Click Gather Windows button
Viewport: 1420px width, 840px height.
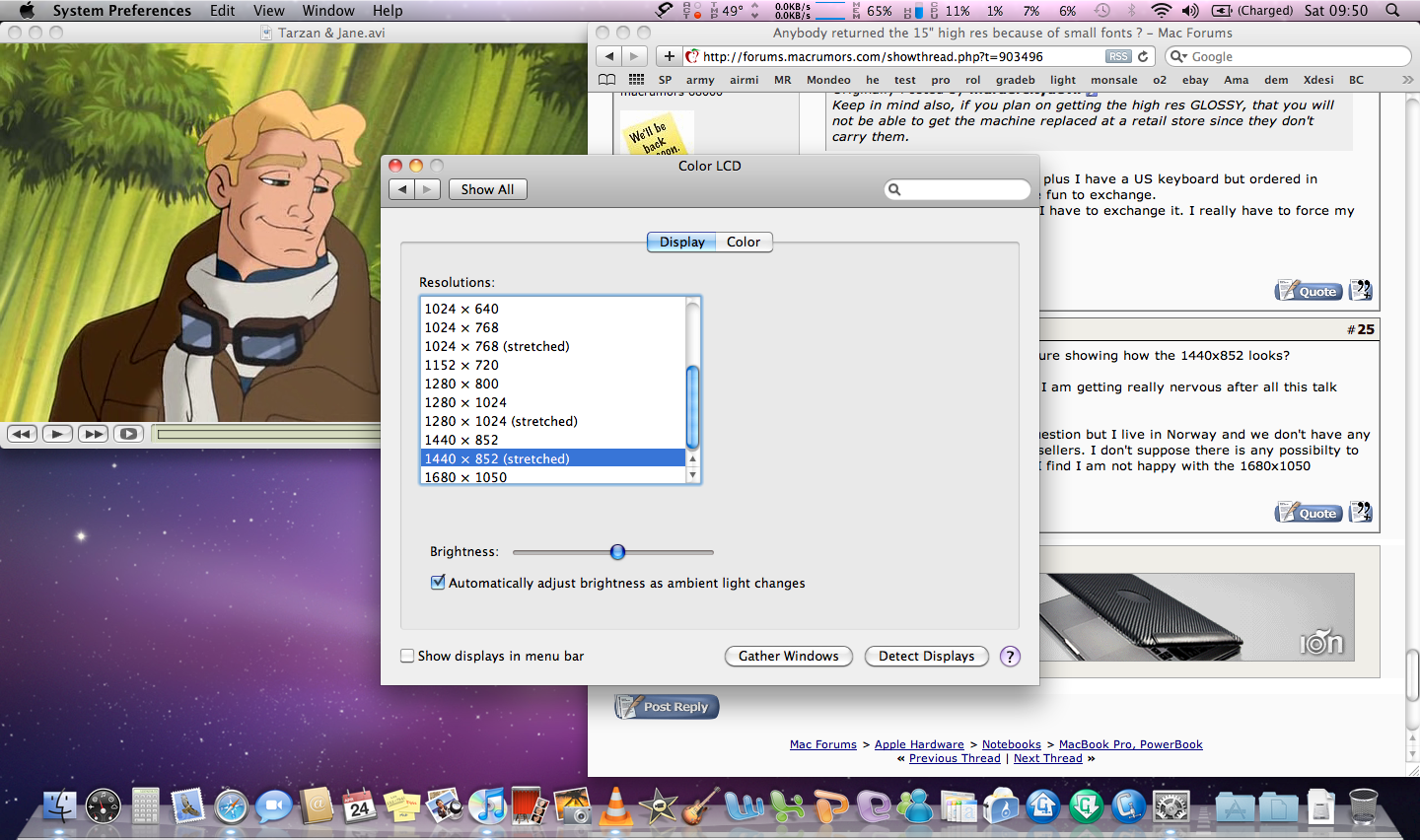click(789, 656)
